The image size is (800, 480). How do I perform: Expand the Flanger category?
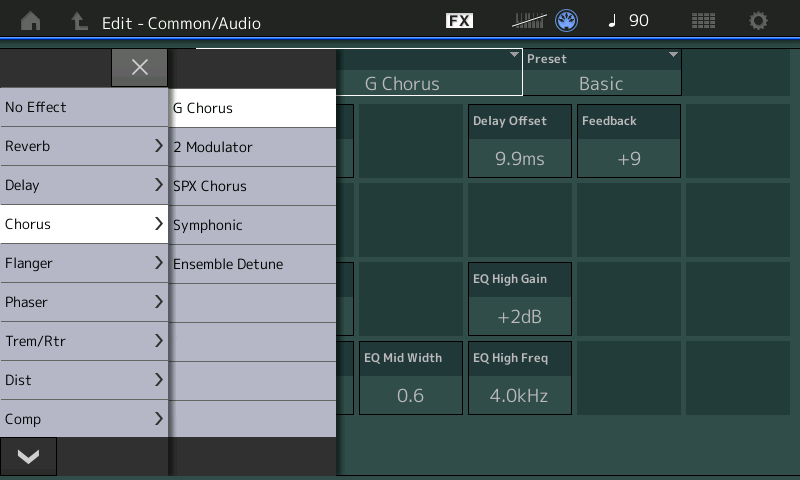pos(84,263)
